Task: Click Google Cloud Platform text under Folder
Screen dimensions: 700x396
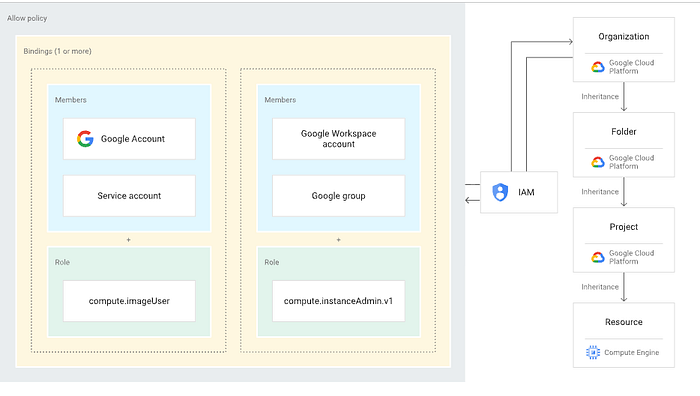Action: pos(631,162)
